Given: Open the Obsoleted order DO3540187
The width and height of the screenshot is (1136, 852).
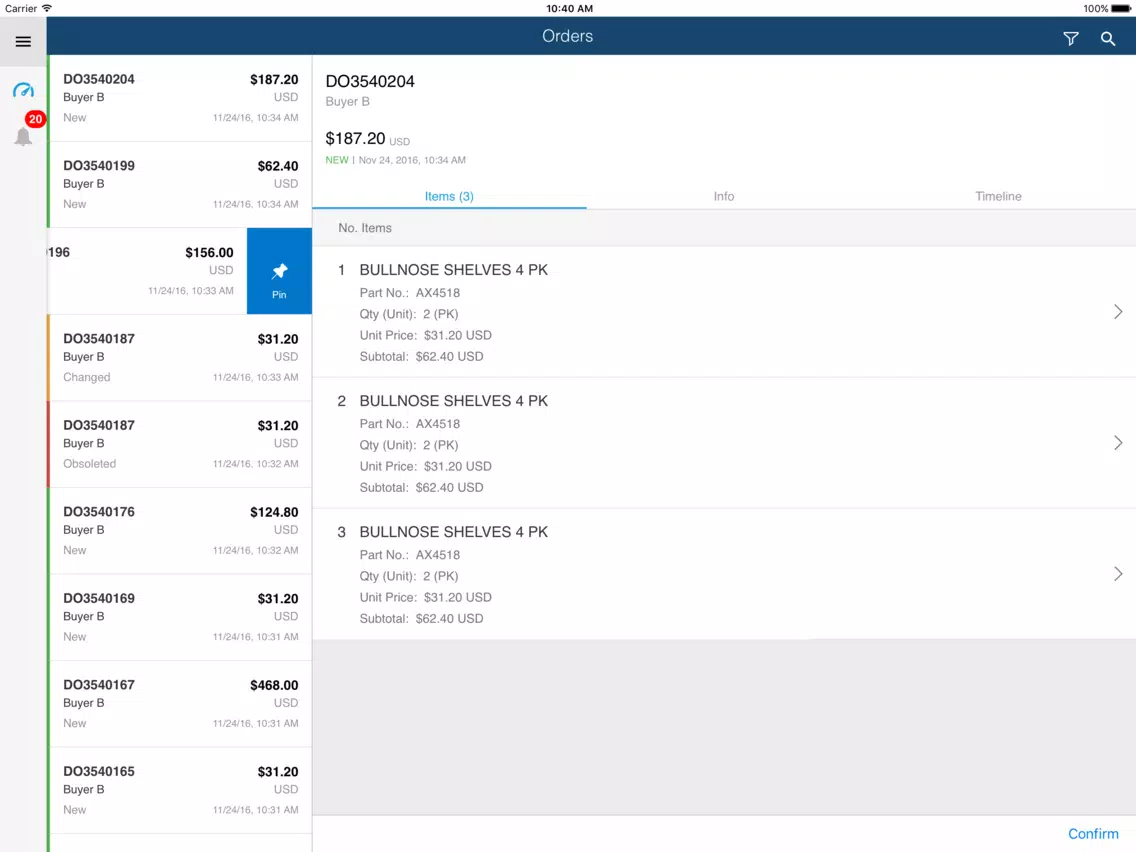Looking at the screenshot, I should point(180,444).
